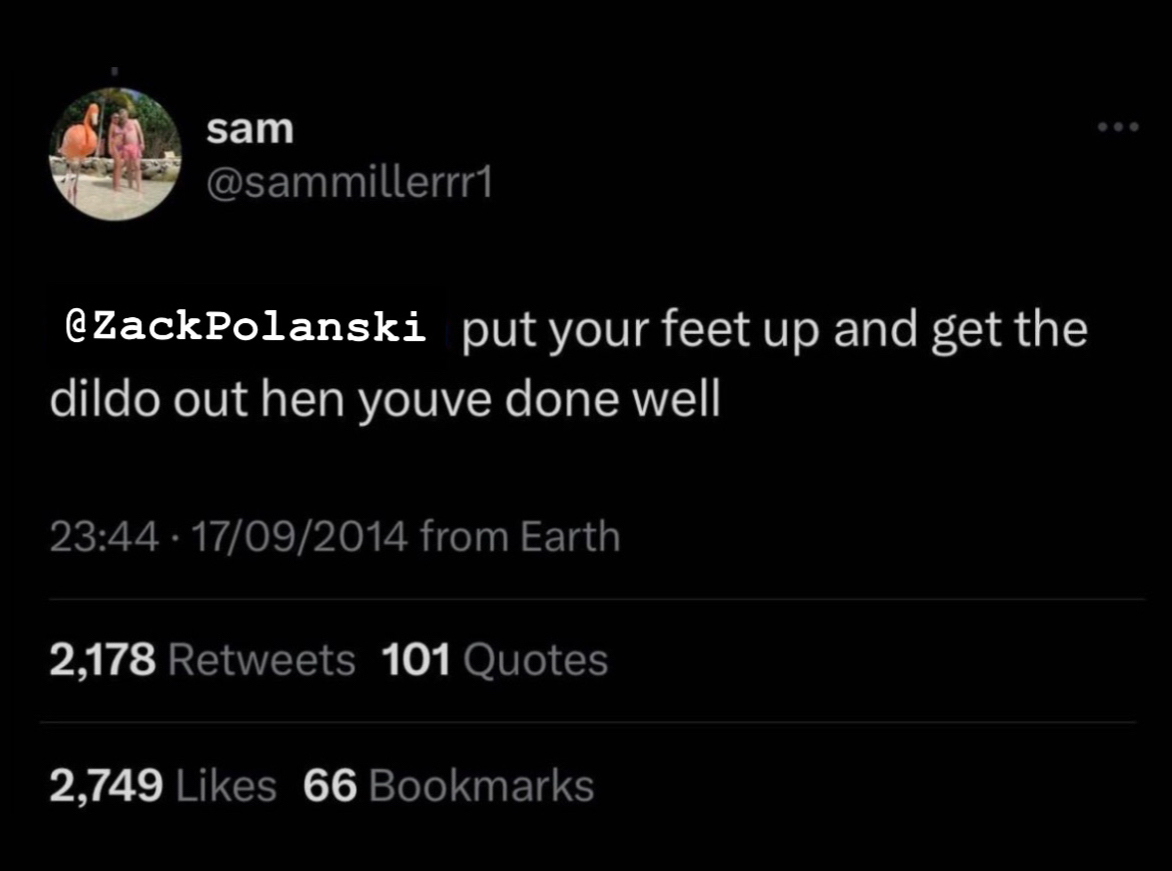Viewport: 1172px width, 871px height.
Task: Click sam's flamingo profile picture
Action: (x=115, y=154)
